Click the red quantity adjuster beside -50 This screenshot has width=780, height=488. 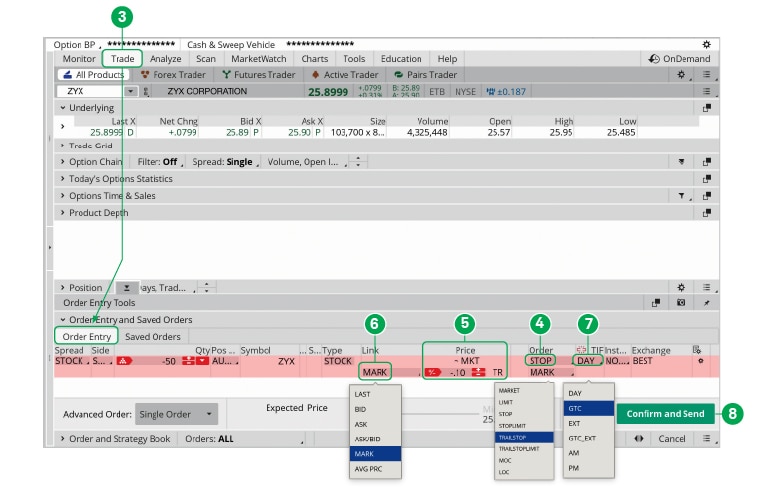188,361
